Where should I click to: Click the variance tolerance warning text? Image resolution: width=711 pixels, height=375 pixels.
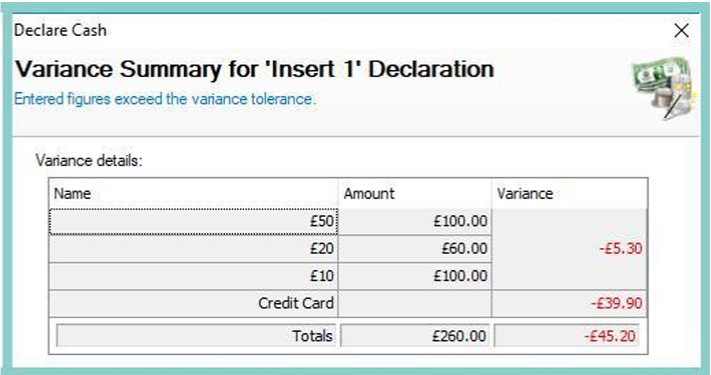coord(165,99)
